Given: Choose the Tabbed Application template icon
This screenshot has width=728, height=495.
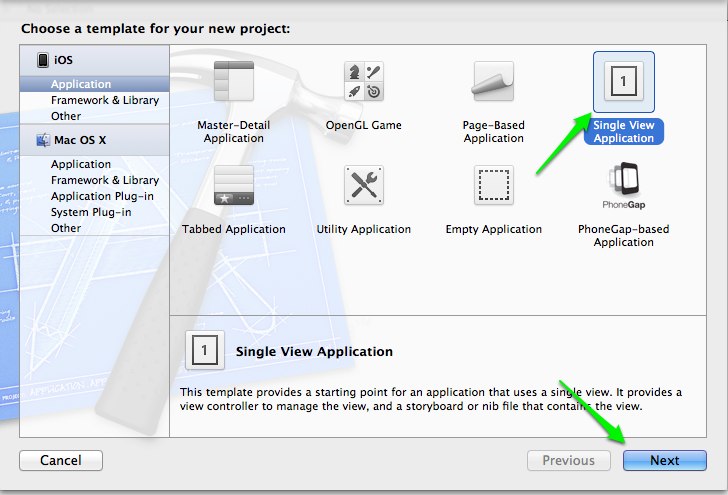Looking at the screenshot, I should [x=234, y=185].
